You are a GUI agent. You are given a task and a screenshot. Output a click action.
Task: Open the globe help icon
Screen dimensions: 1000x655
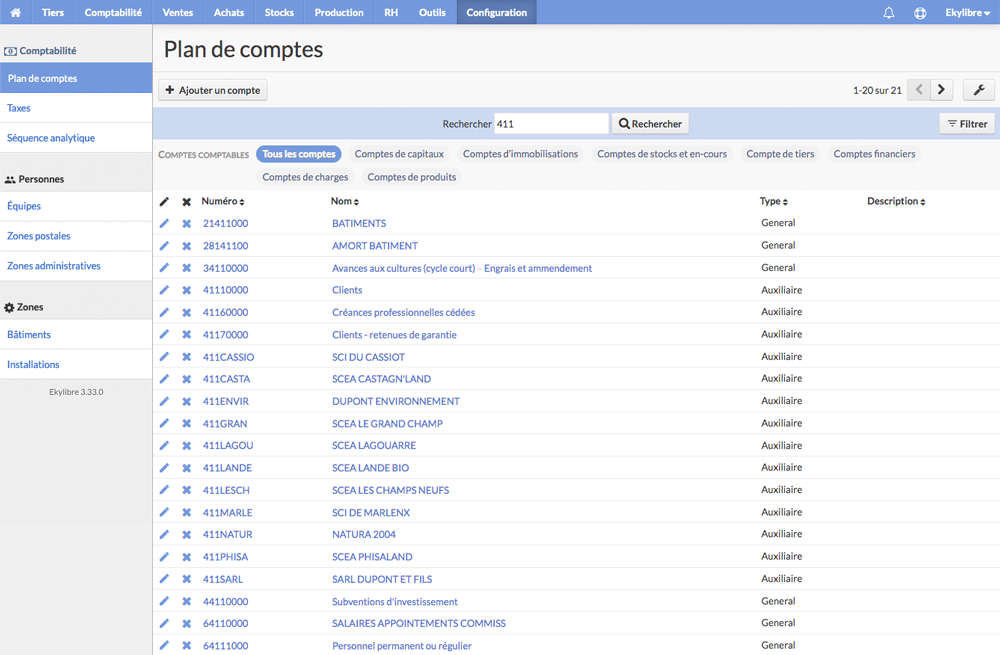click(x=920, y=13)
